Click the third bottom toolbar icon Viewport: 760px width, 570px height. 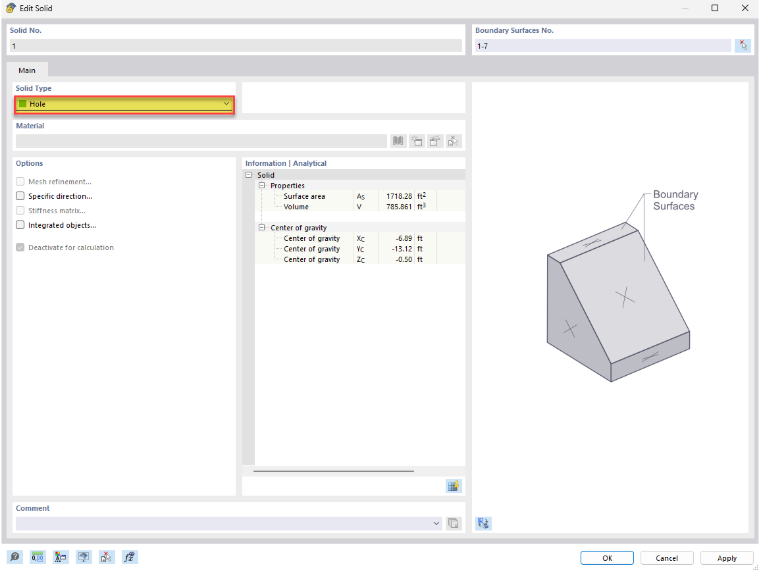61,557
